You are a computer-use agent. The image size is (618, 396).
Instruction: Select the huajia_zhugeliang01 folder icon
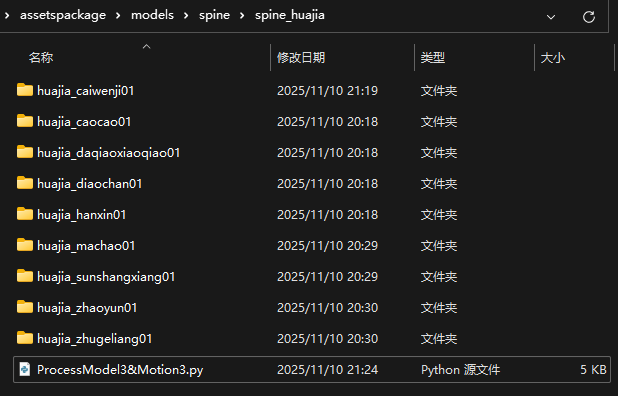tap(25, 338)
